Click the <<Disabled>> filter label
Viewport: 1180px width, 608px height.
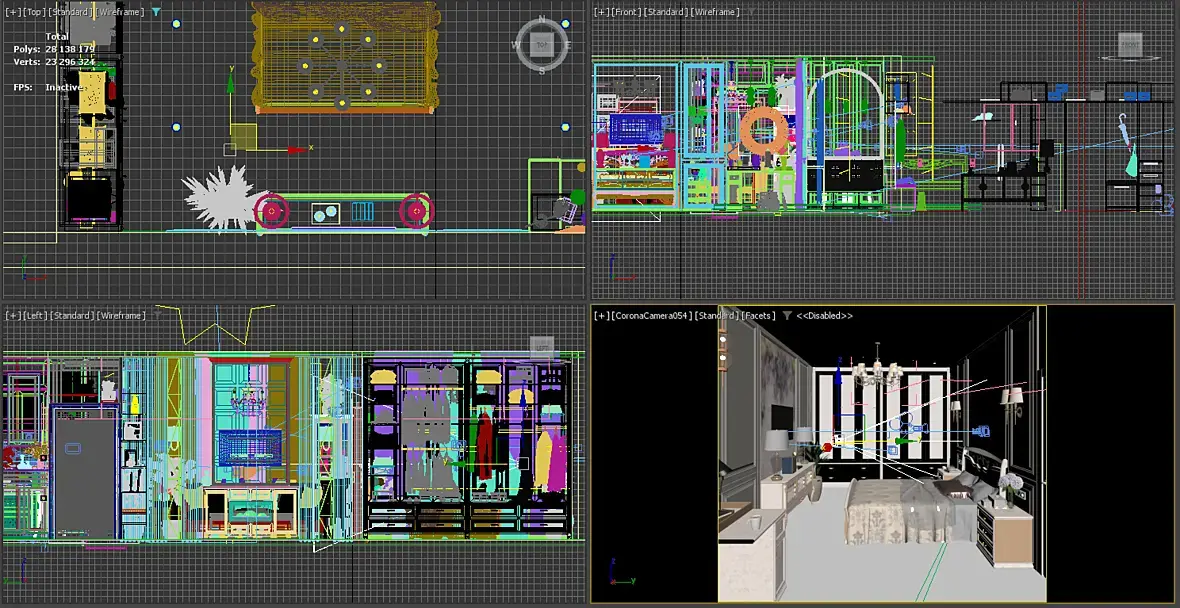pos(825,315)
